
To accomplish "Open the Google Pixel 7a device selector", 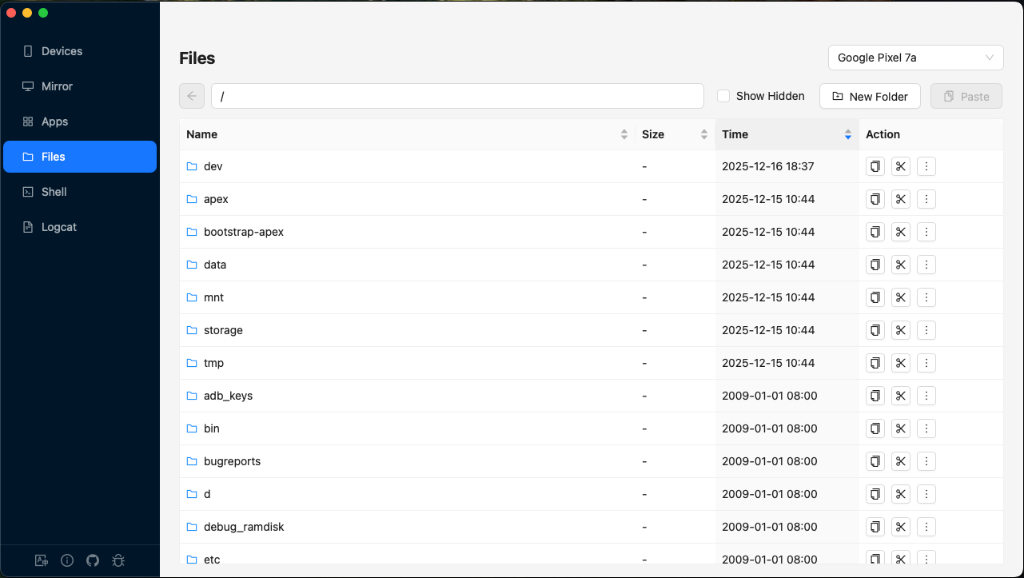I will pyautogui.click(x=914, y=57).
